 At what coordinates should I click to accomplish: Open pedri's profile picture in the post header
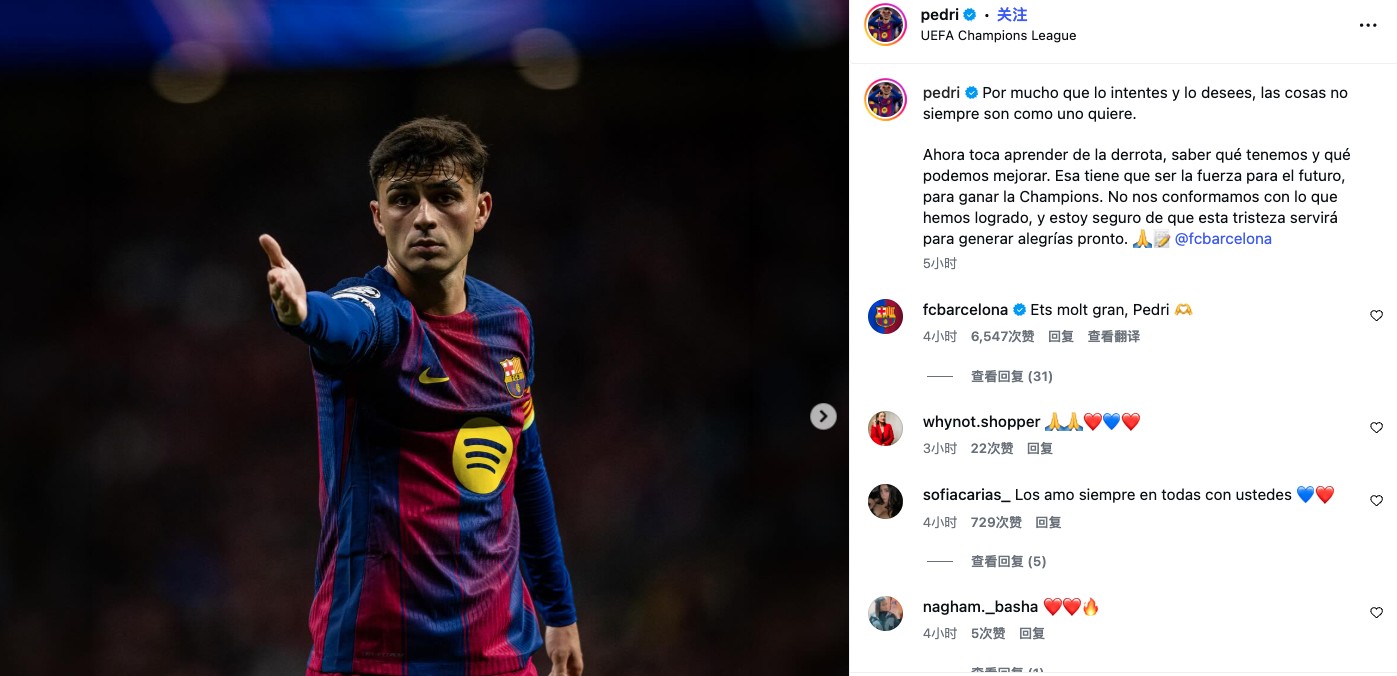[885, 25]
